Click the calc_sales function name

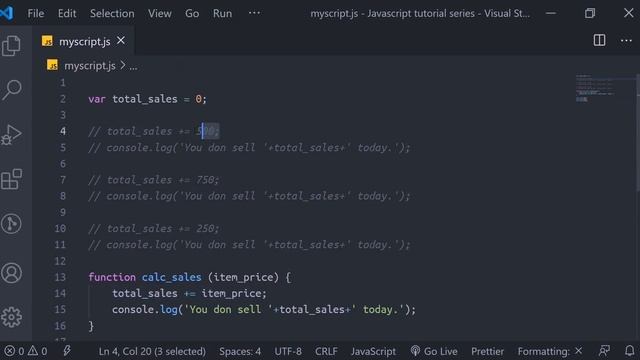pyautogui.click(x=171, y=277)
